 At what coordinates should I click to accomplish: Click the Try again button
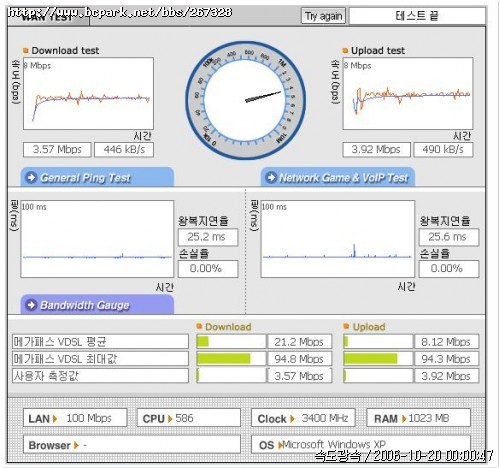coord(323,16)
